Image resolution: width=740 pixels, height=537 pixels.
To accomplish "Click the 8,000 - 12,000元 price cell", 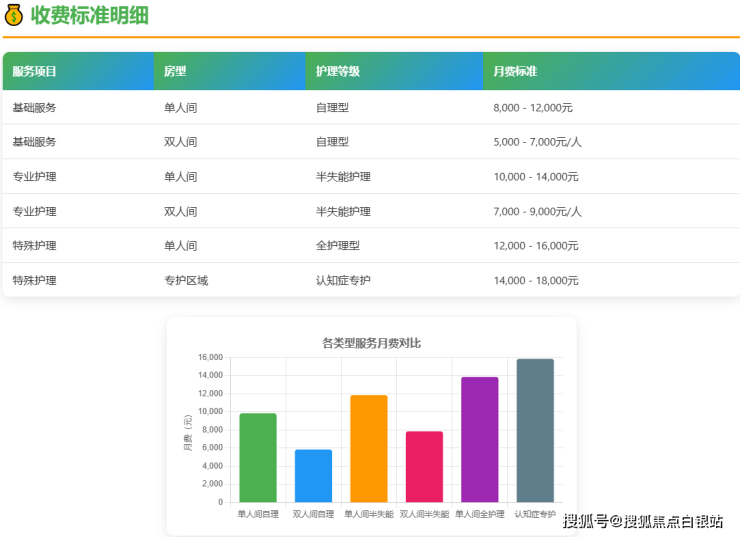I will pos(533,107).
